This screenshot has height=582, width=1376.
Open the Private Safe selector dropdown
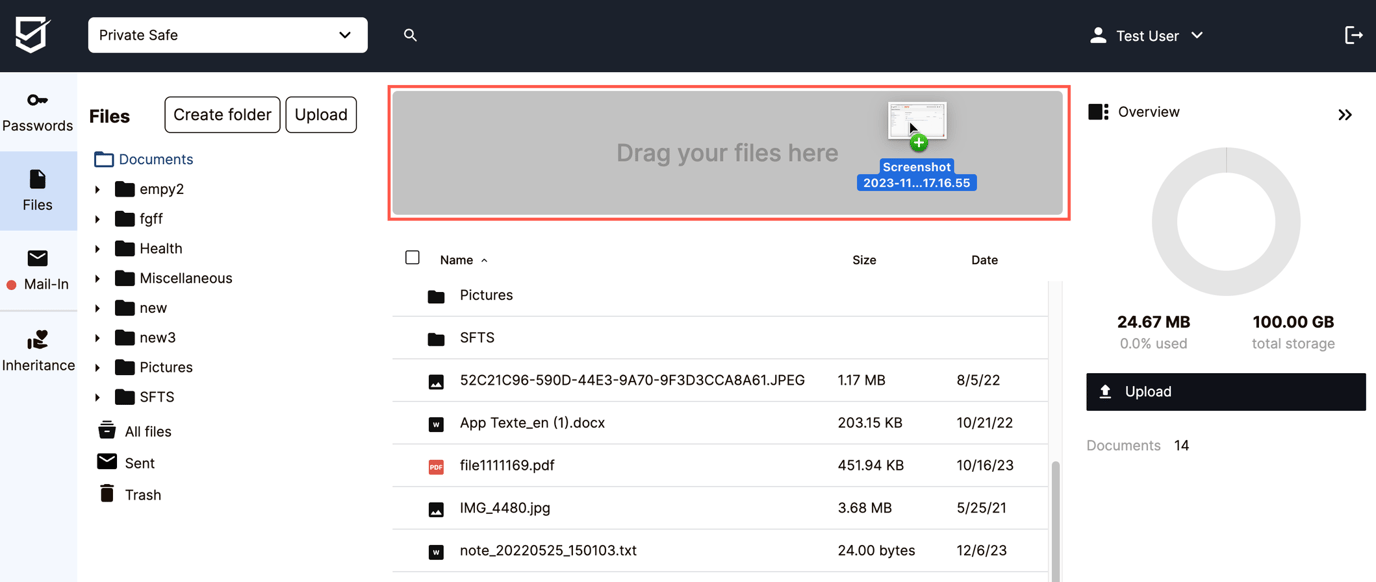[x=227, y=34]
